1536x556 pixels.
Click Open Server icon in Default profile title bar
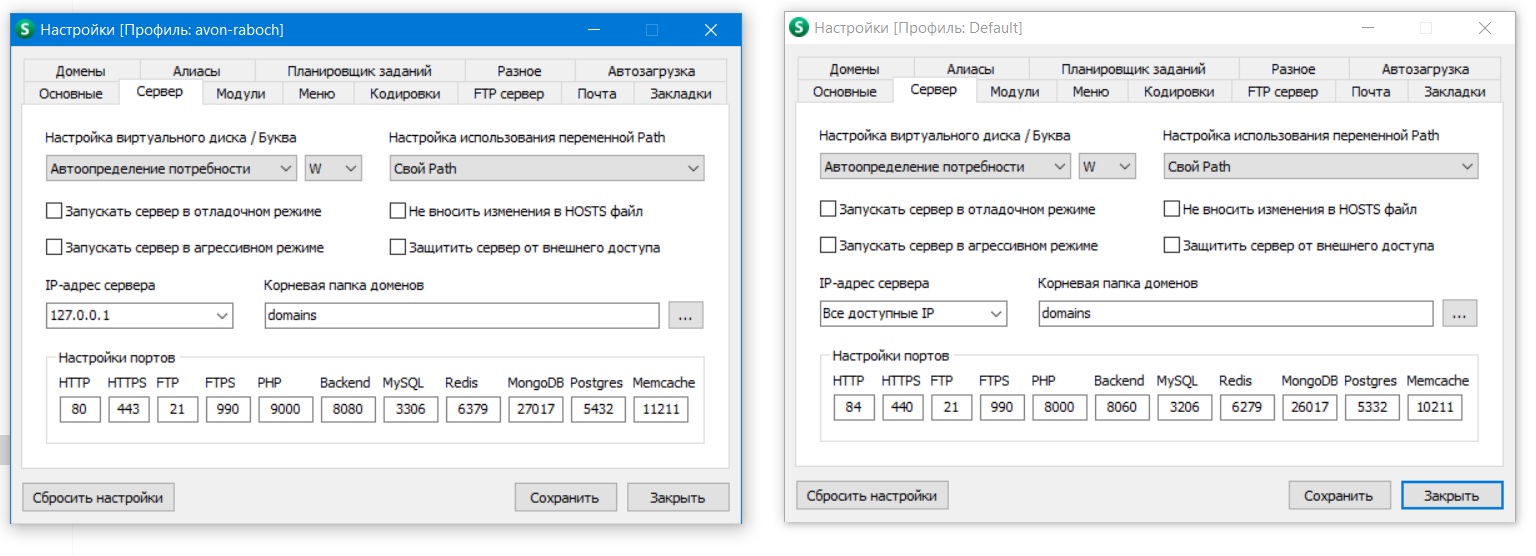(x=799, y=28)
